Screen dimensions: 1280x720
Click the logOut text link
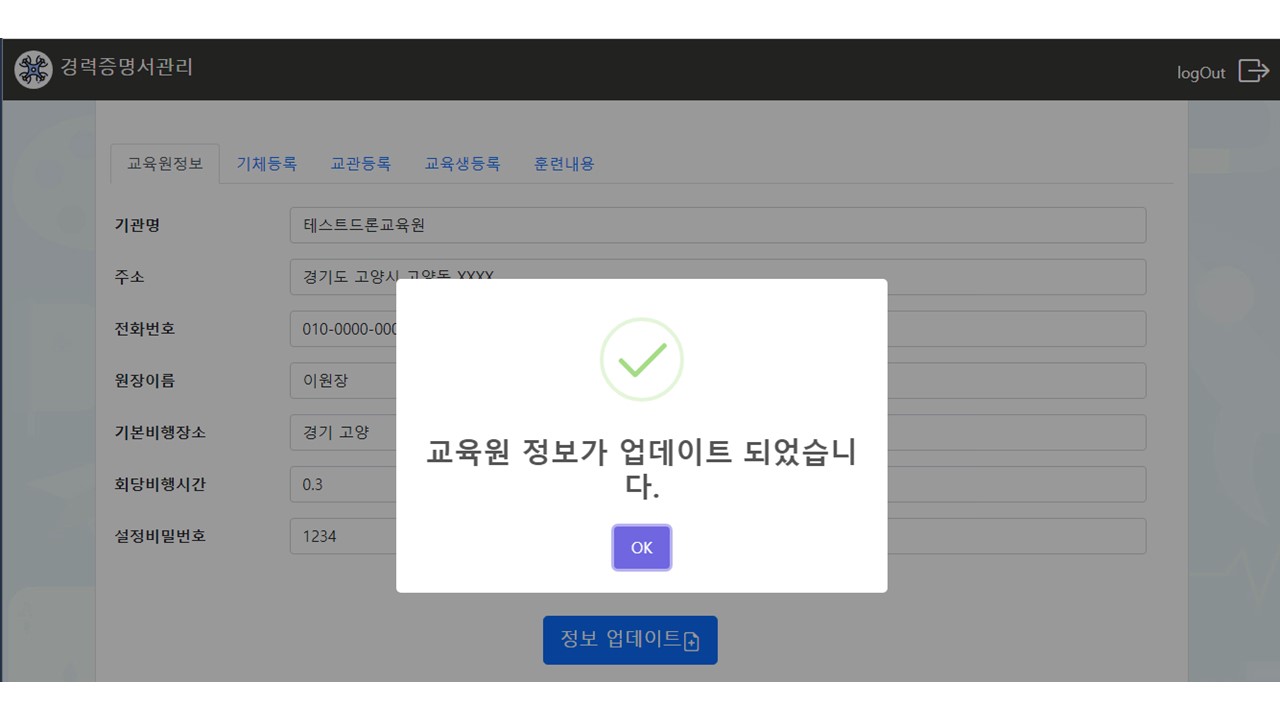(1200, 73)
